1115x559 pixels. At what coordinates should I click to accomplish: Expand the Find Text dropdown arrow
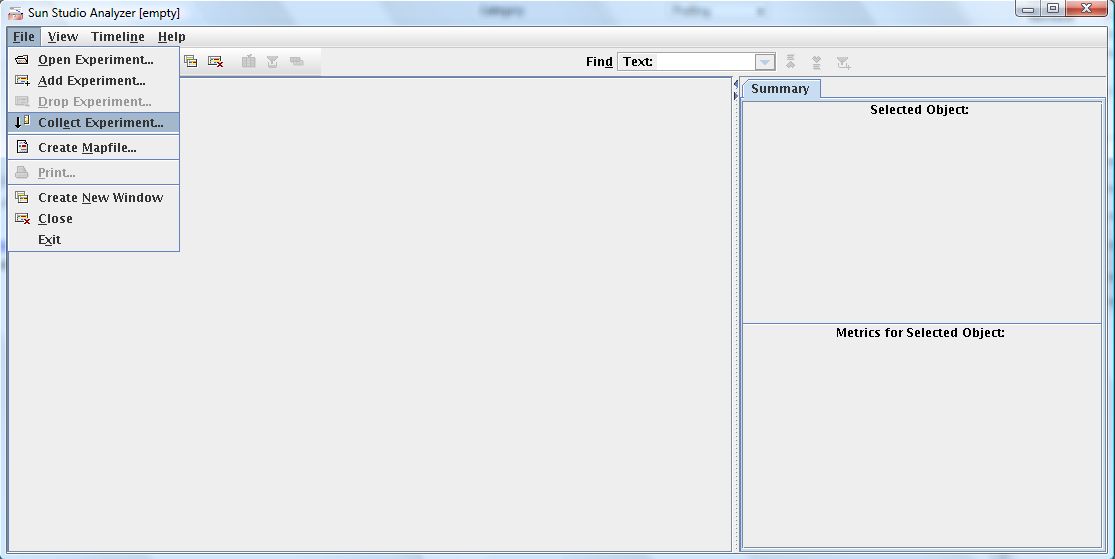coord(764,62)
